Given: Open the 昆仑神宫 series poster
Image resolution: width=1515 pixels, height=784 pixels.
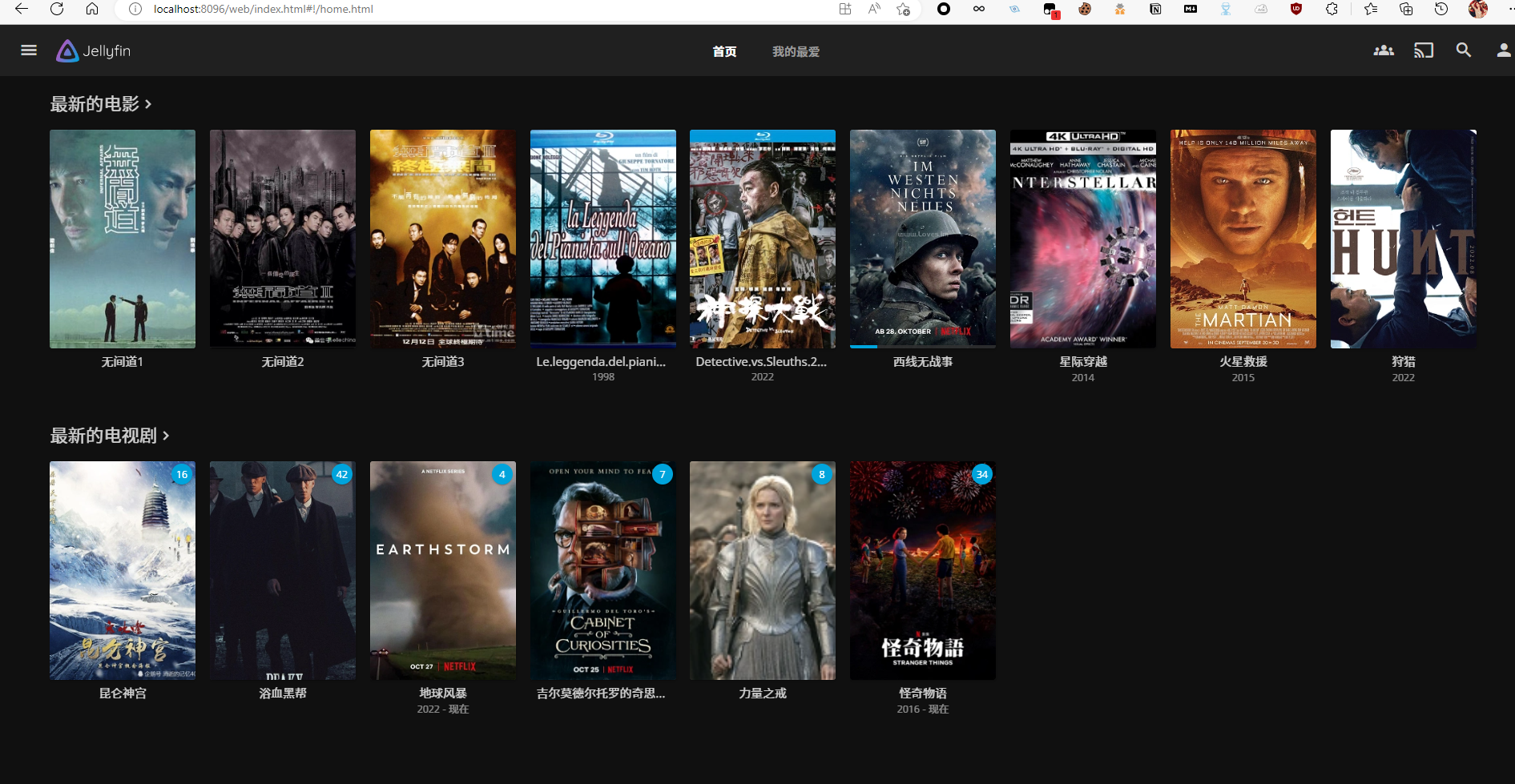Looking at the screenshot, I should point(123,570).
